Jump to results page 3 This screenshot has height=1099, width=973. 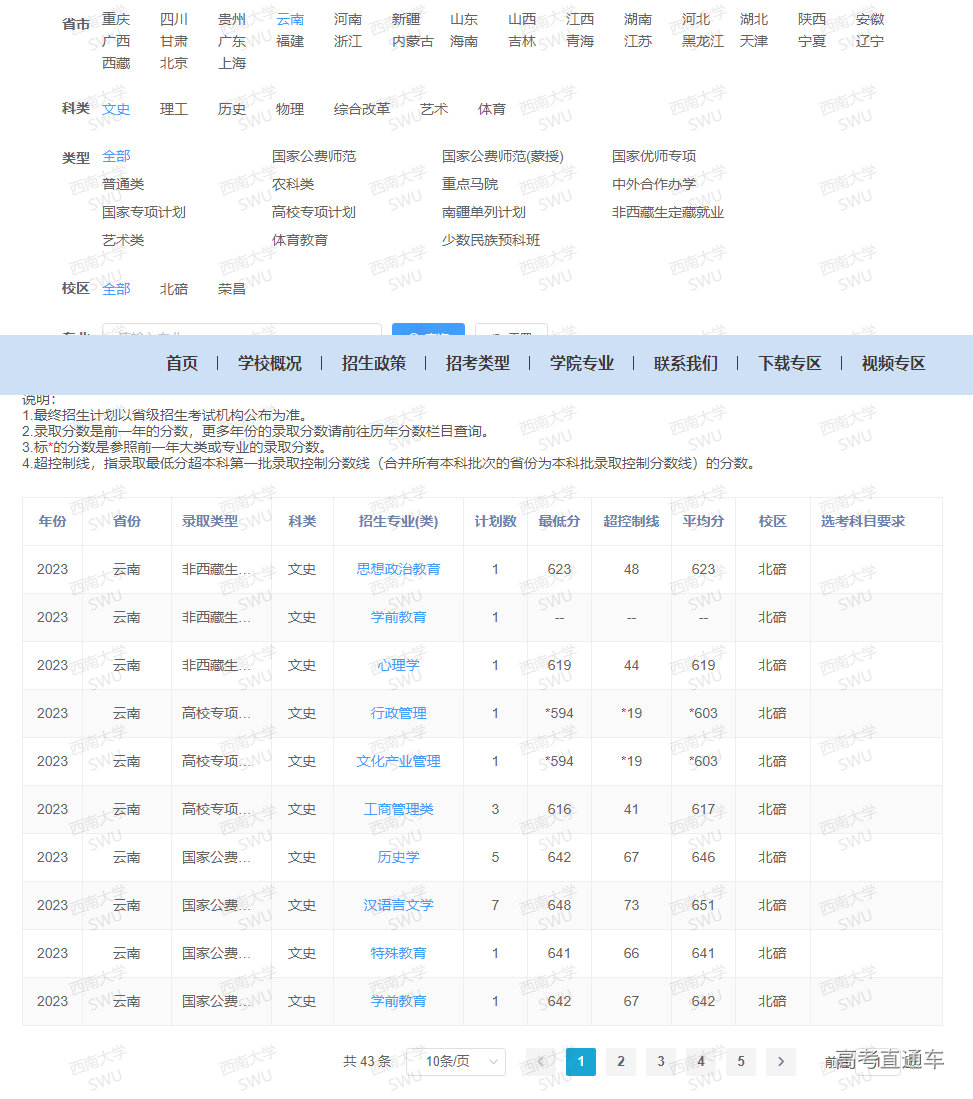point(661,1062)
